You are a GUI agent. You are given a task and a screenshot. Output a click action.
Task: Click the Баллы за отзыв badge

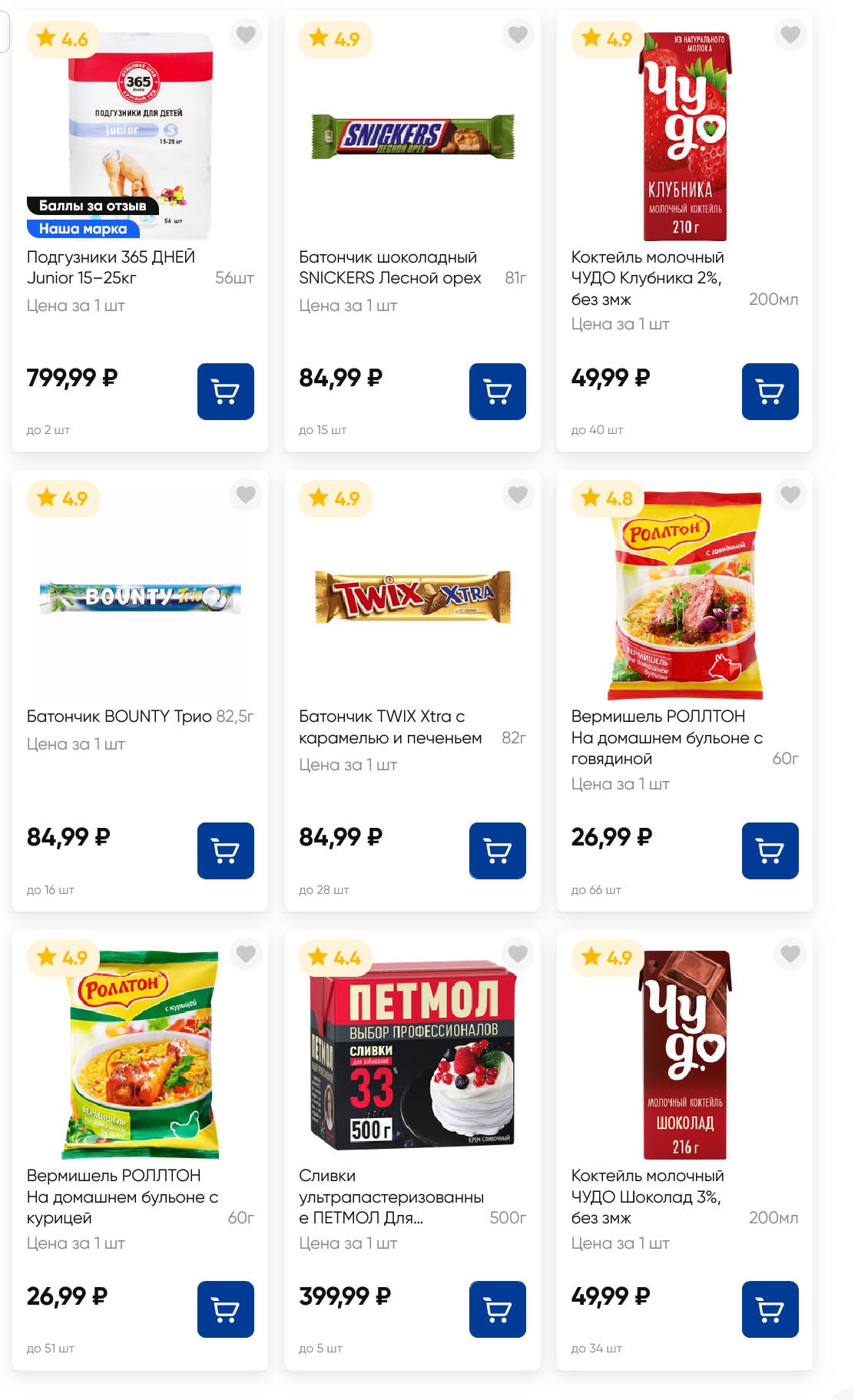[x=92, y=206]
